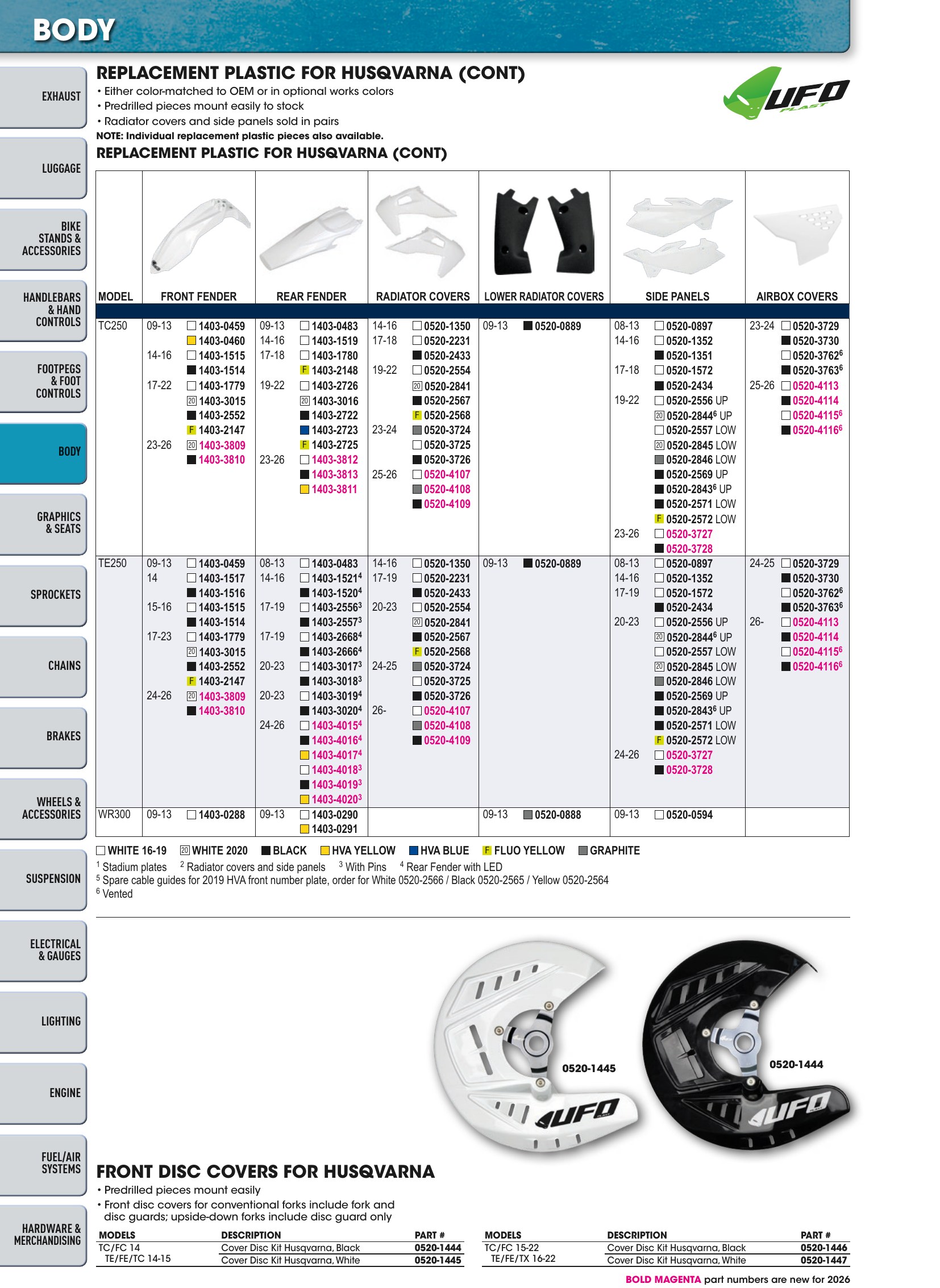Click the blue swatch beside 1403-2723
This screenshot has width=940, height=1288.
pyautogui.click(x=305, y=431)
